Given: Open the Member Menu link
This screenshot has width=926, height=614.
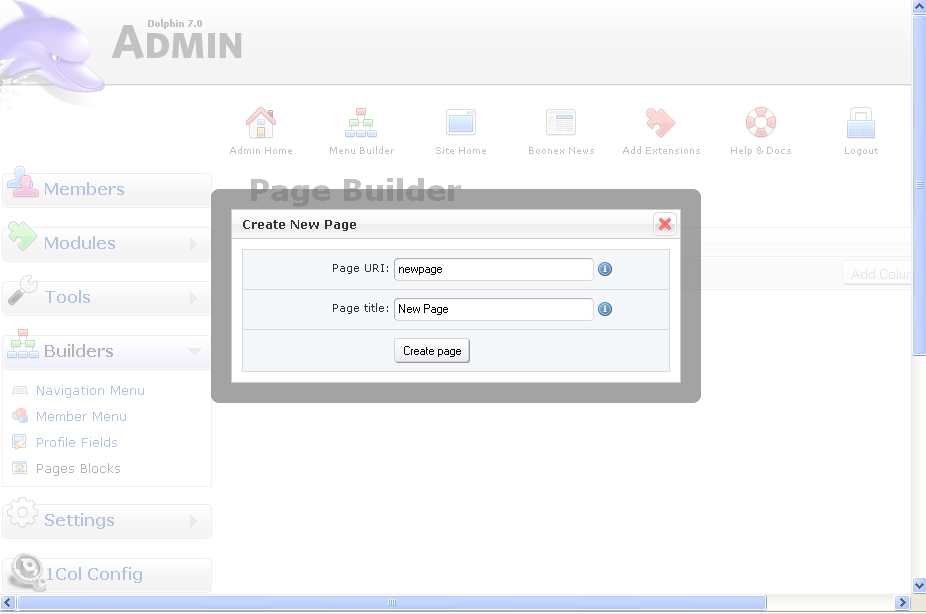Looking at the screenshot, I should coord(81,416).
